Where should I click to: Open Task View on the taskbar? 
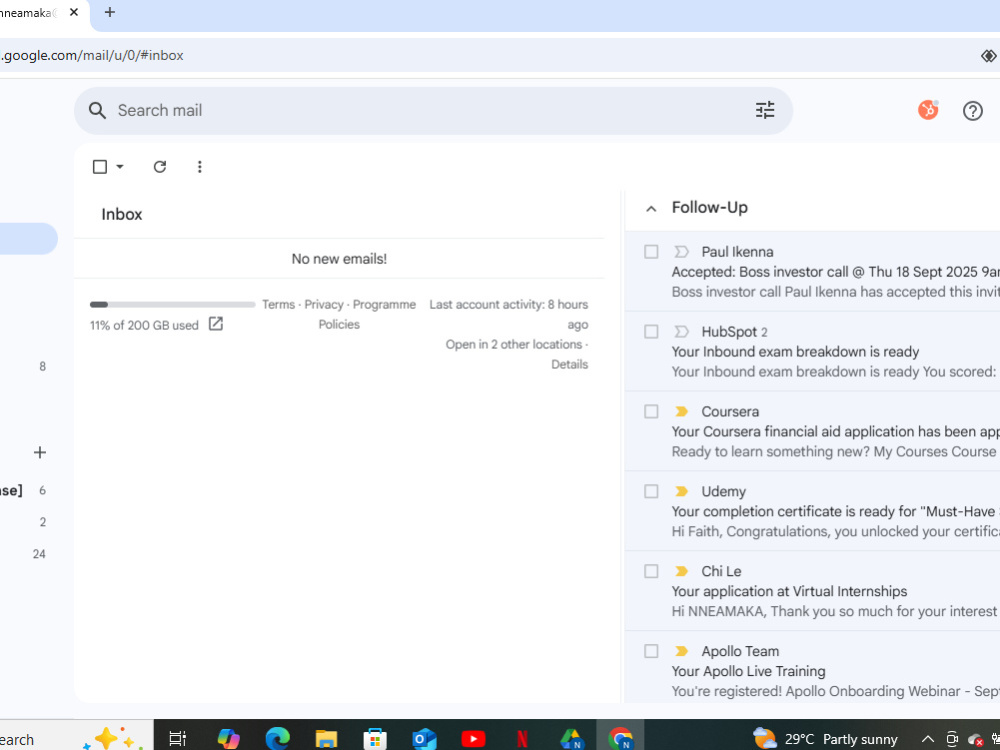coord(177,739)
